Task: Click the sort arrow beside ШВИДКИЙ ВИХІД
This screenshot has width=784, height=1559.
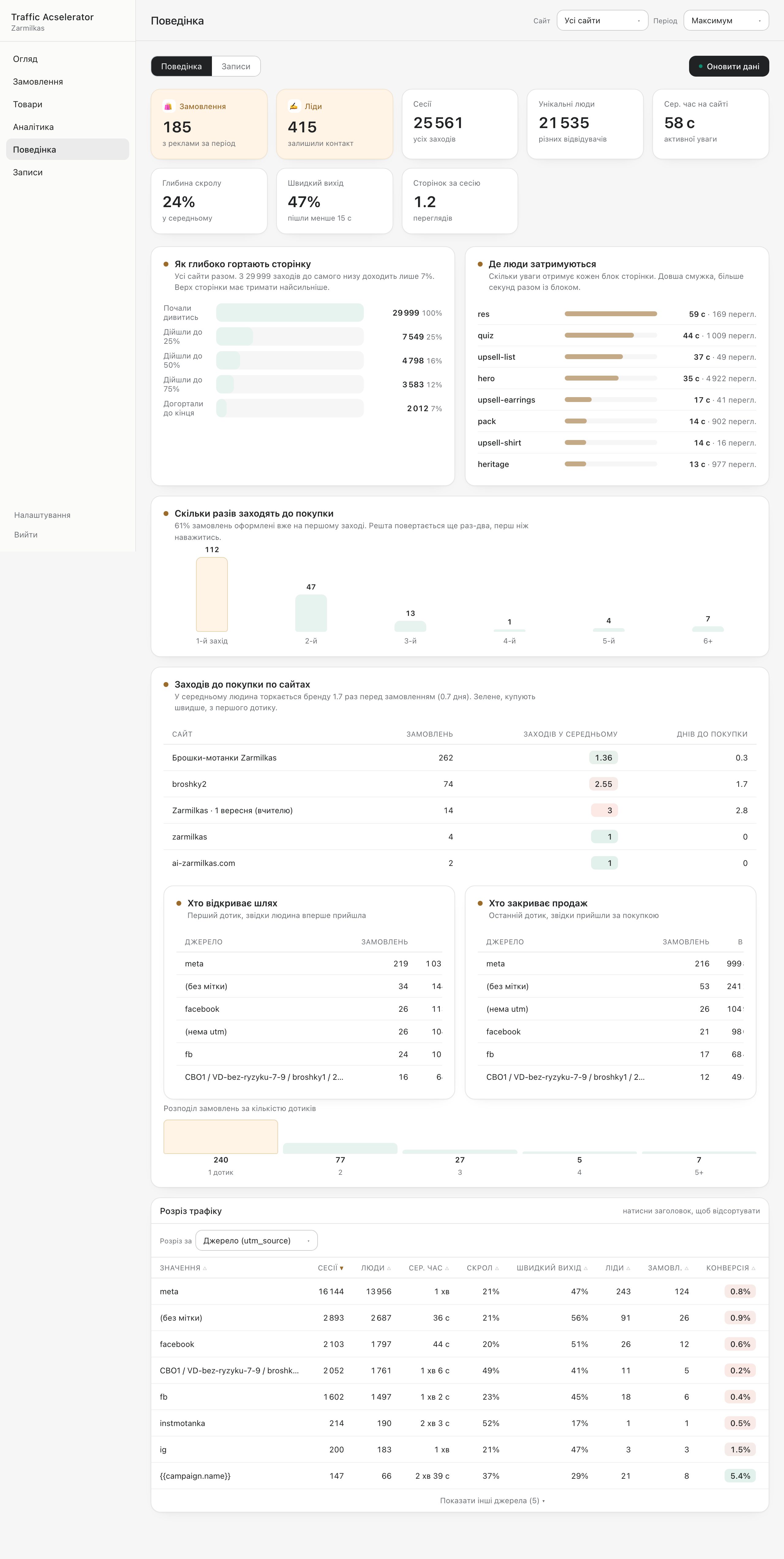Action: (586, 1269)
